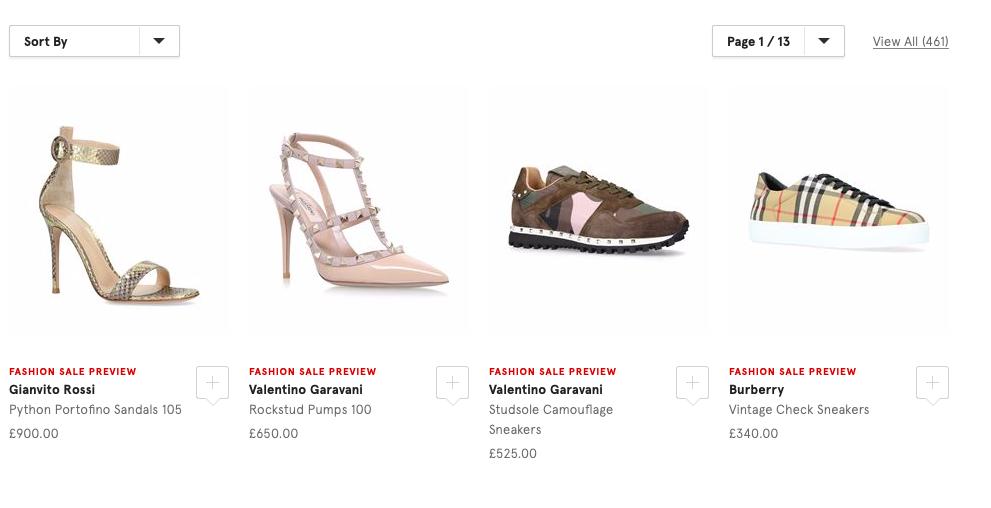Add Burberry Vintage Check Sneakers to wishlist
The image size is (991, 508).
pyautogui.click(x=932, y=383)
